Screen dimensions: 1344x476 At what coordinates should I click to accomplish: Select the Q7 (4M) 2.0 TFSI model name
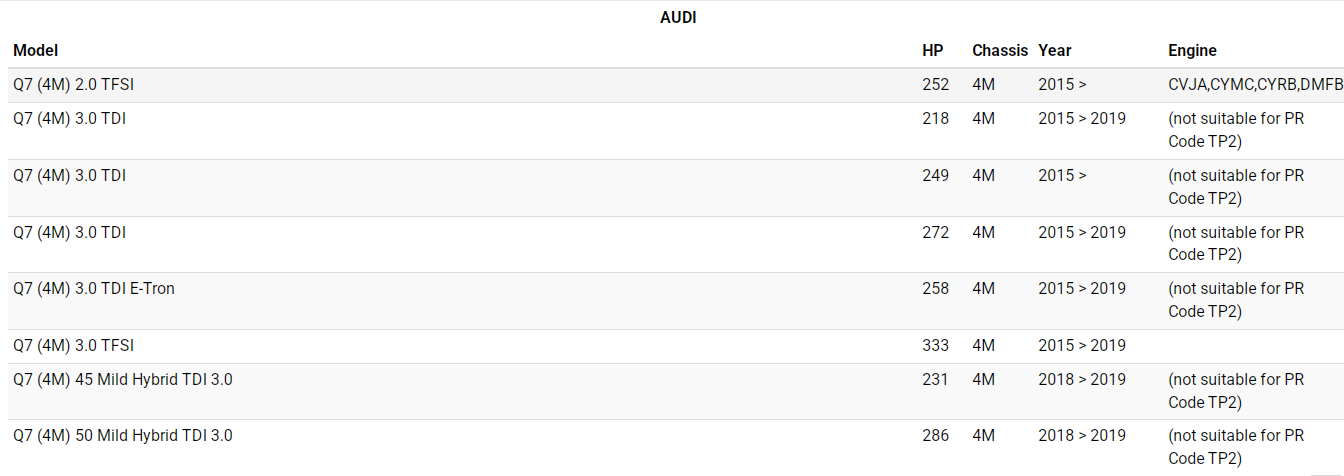click(73, 85)
